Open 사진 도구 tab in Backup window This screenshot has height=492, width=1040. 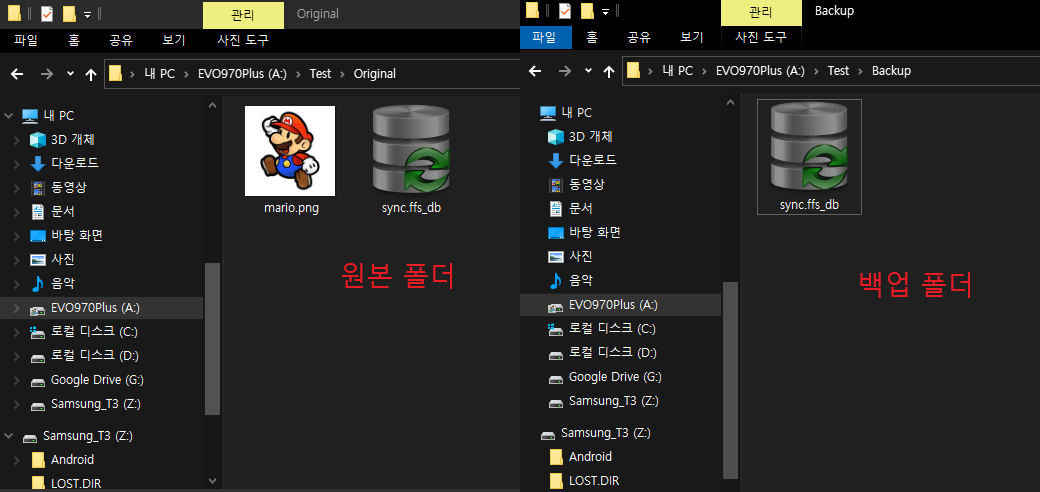pos(761,37)
